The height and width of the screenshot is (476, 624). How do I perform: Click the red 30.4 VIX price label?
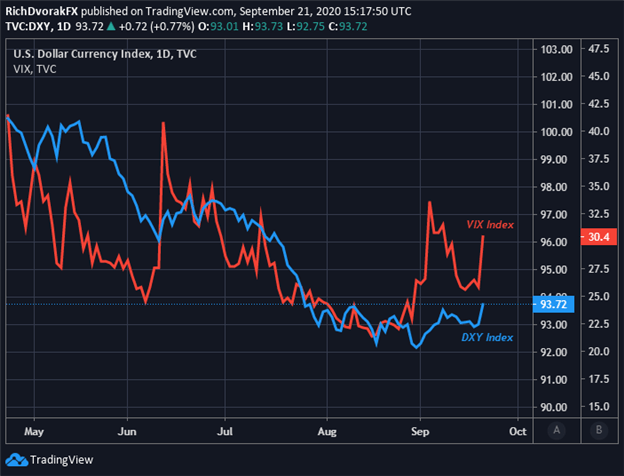click(599, 237)
